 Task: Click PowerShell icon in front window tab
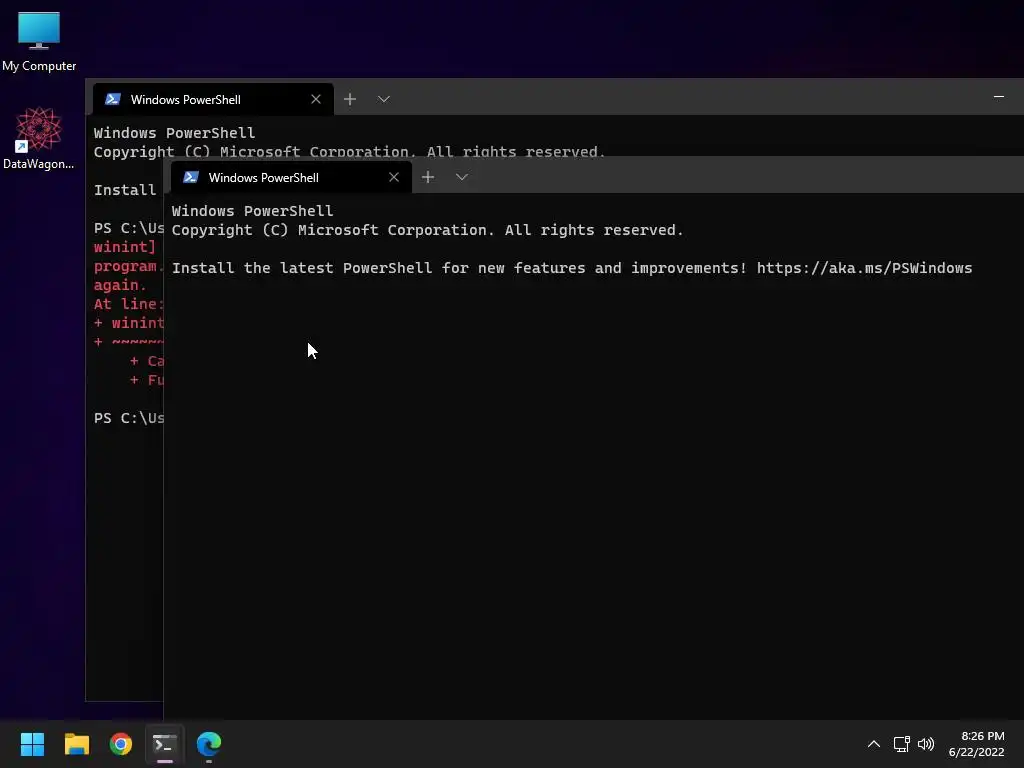[x=191, y=177]
